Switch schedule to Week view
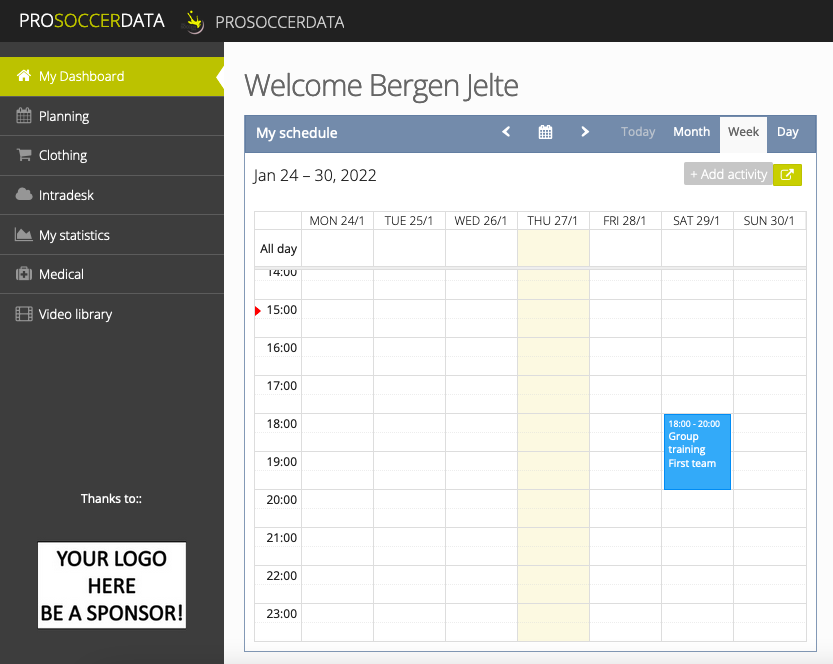Image resolution: width=833 pixels, height=664 pixels. tap(743, 134)
